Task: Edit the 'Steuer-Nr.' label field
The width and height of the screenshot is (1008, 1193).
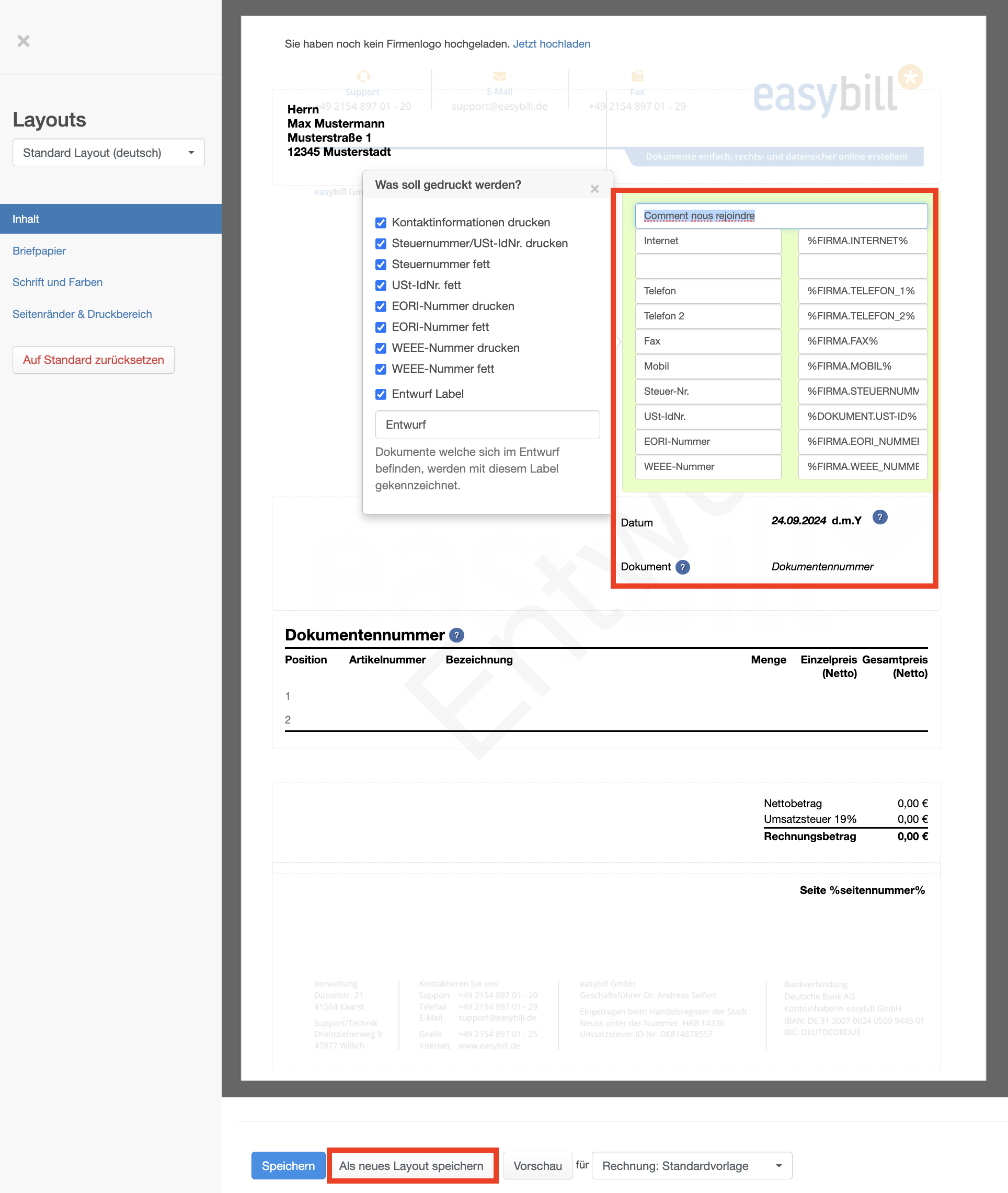Action: (708, 392)
